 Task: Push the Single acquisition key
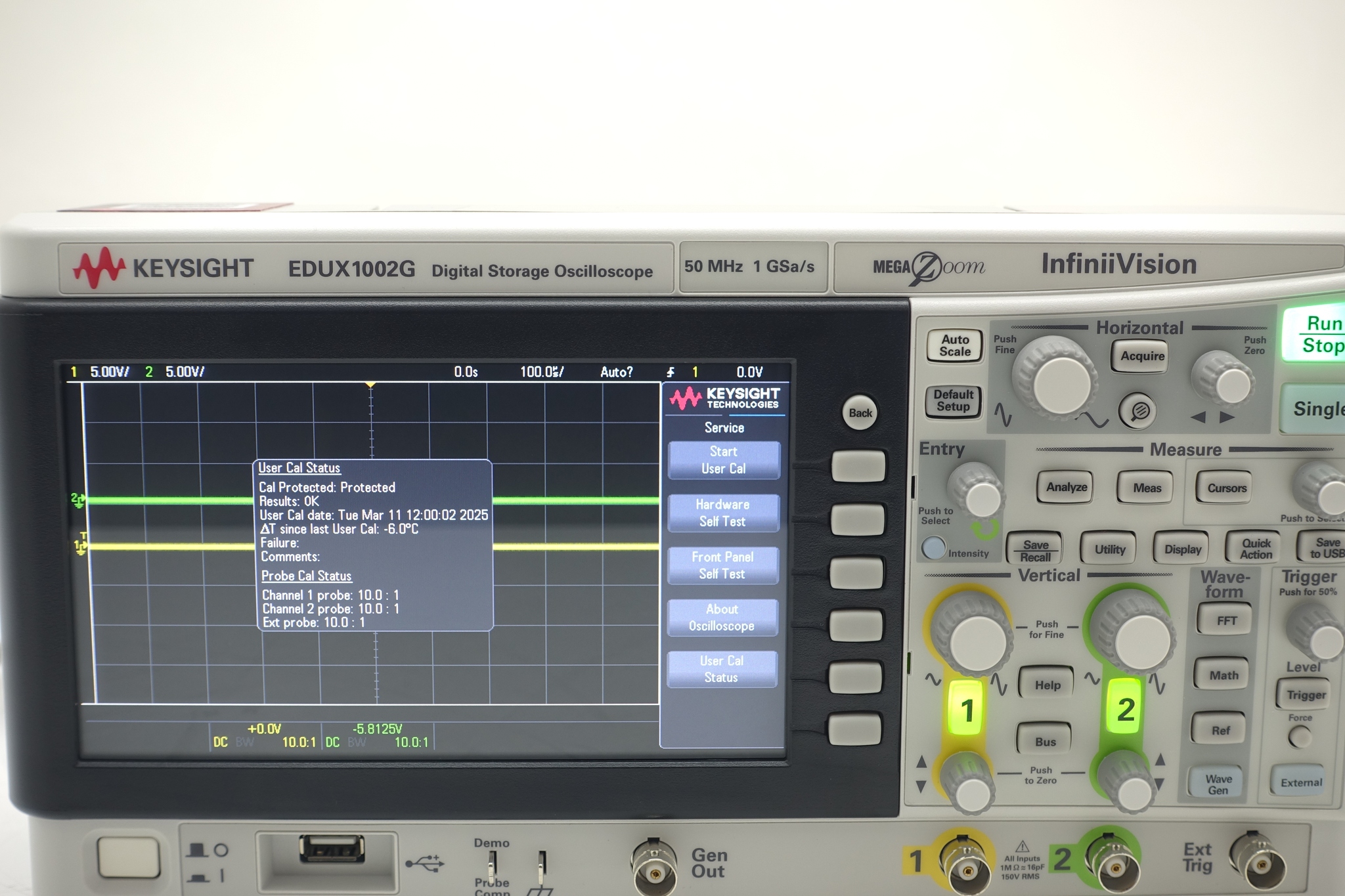click(1315, 408)
